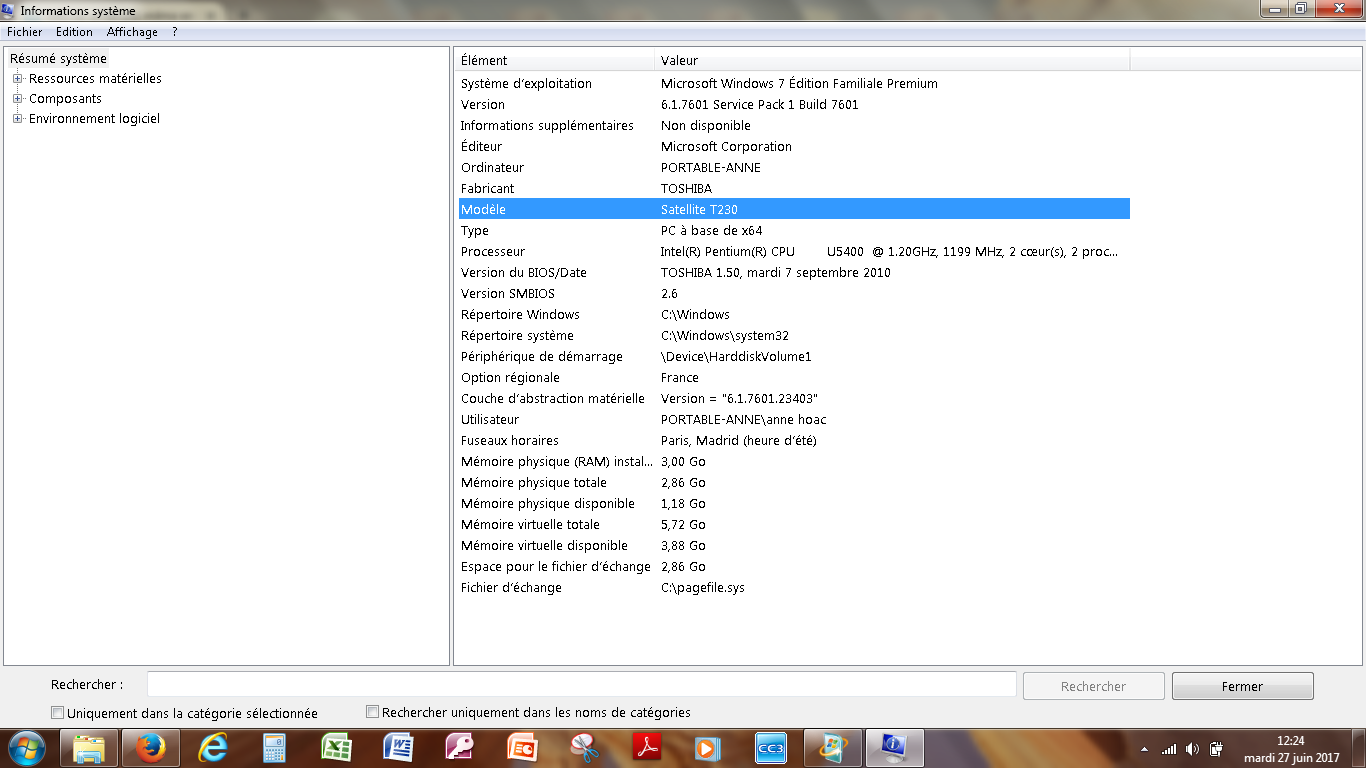This screenshot has width=1366, height=768.
Task: Open the Calculator taskbar icon
Action: (274, 747)
